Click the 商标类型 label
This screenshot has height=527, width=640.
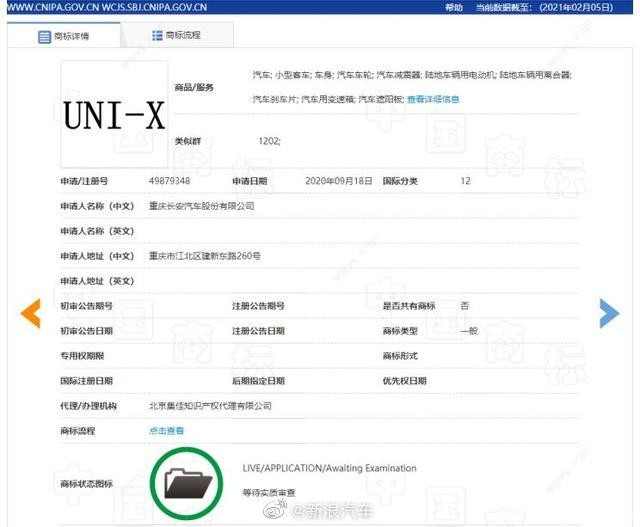click(x=400, y=331)
